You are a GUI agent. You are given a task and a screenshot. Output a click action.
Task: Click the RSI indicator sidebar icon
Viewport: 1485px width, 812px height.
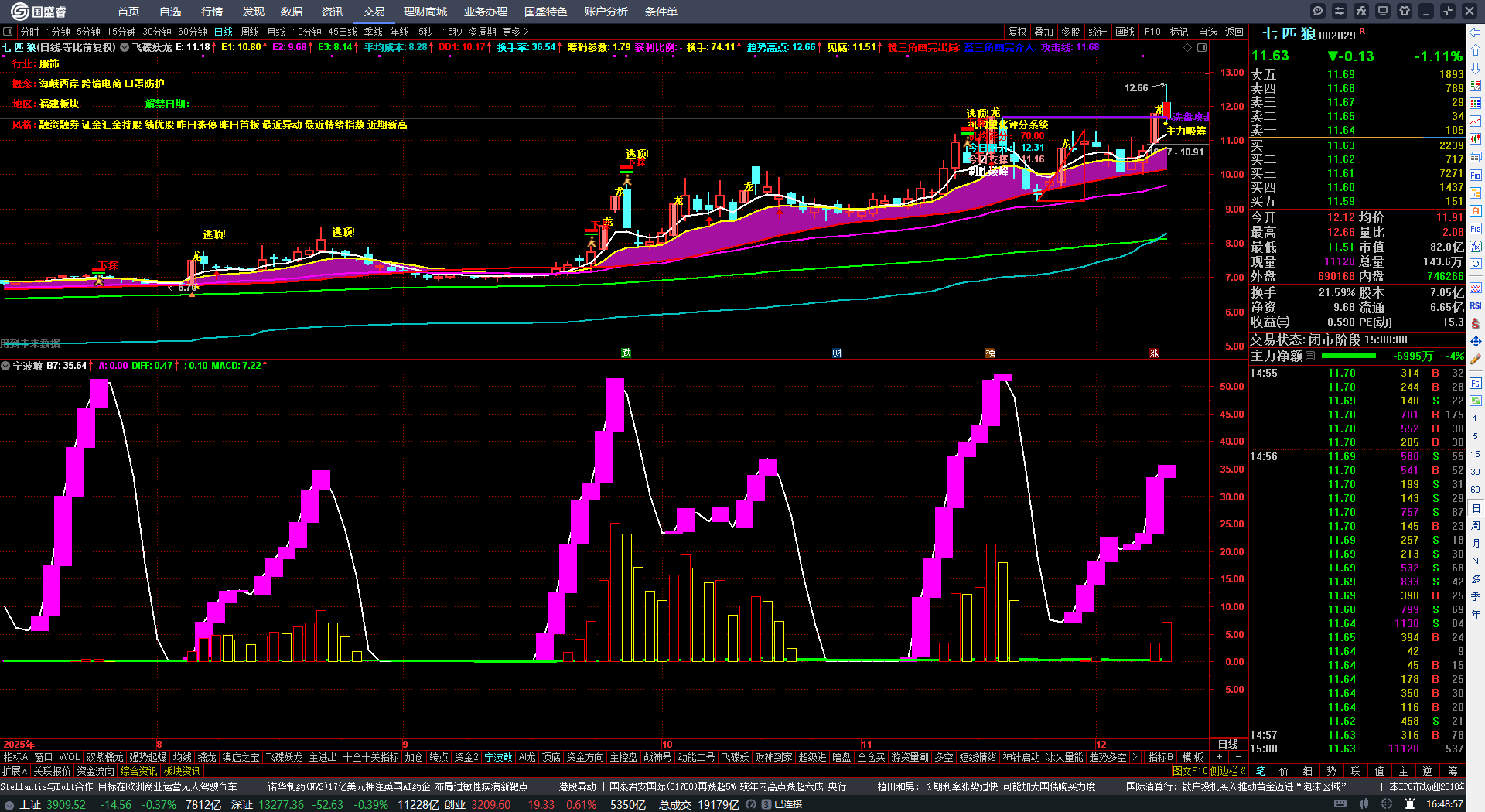[1476, 305]
